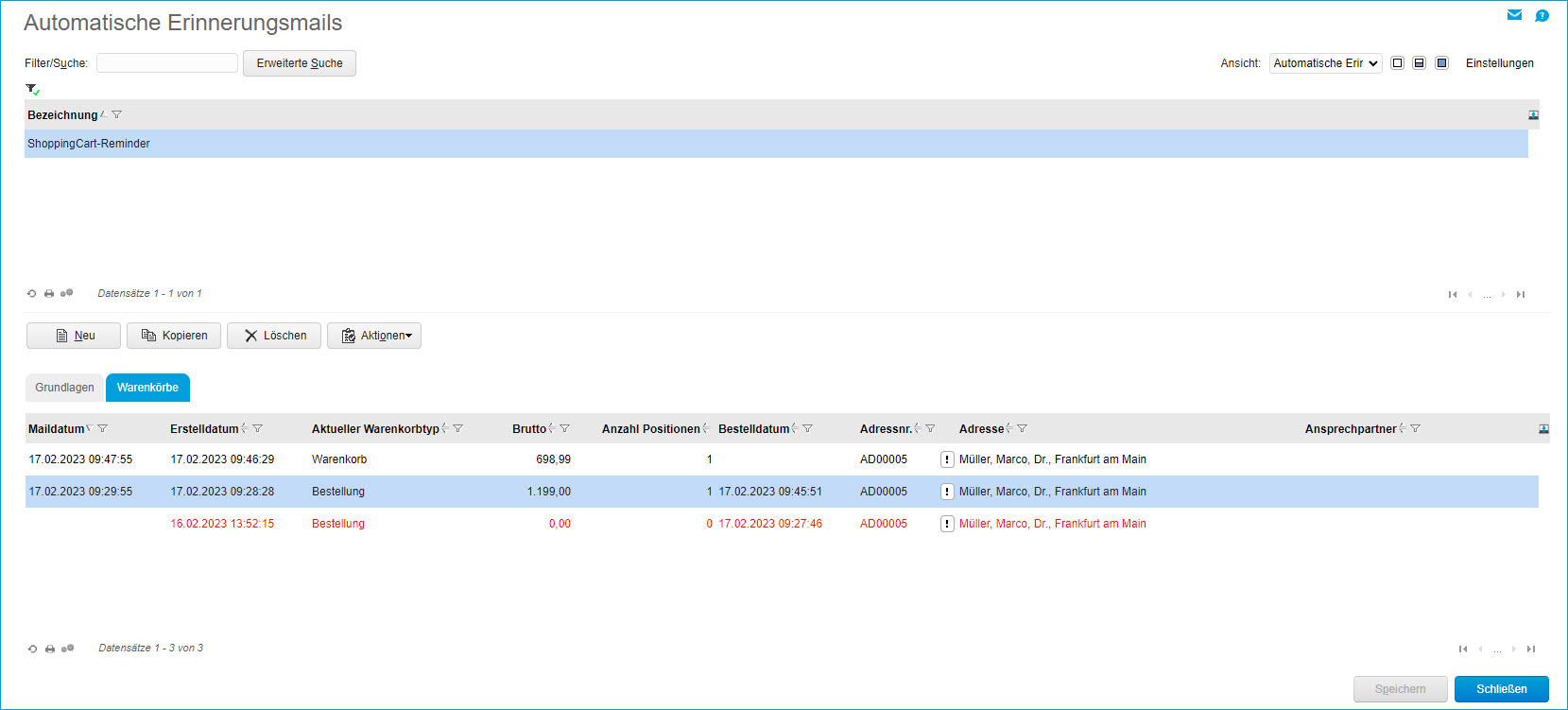This screenshot has width=1568, height=710.
Task: Click the active filter funnel icon above Bezeichnung
Action: (x=32, y=89)
